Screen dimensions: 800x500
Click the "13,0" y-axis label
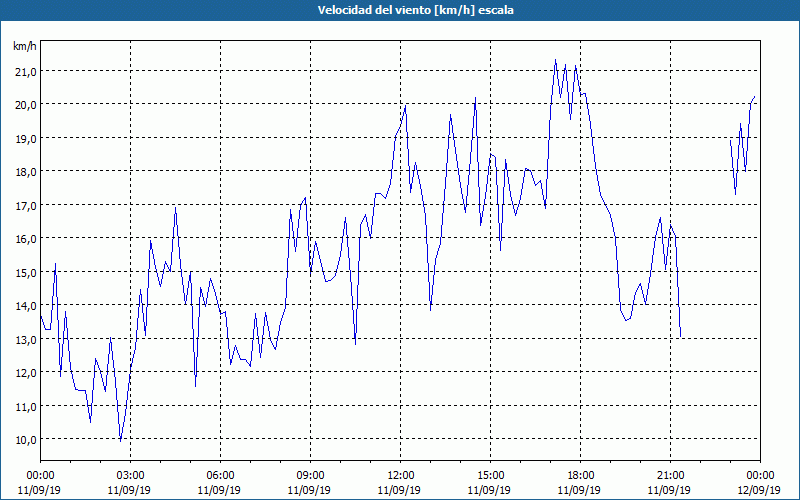pyautogui.click(x=26, y=340)
